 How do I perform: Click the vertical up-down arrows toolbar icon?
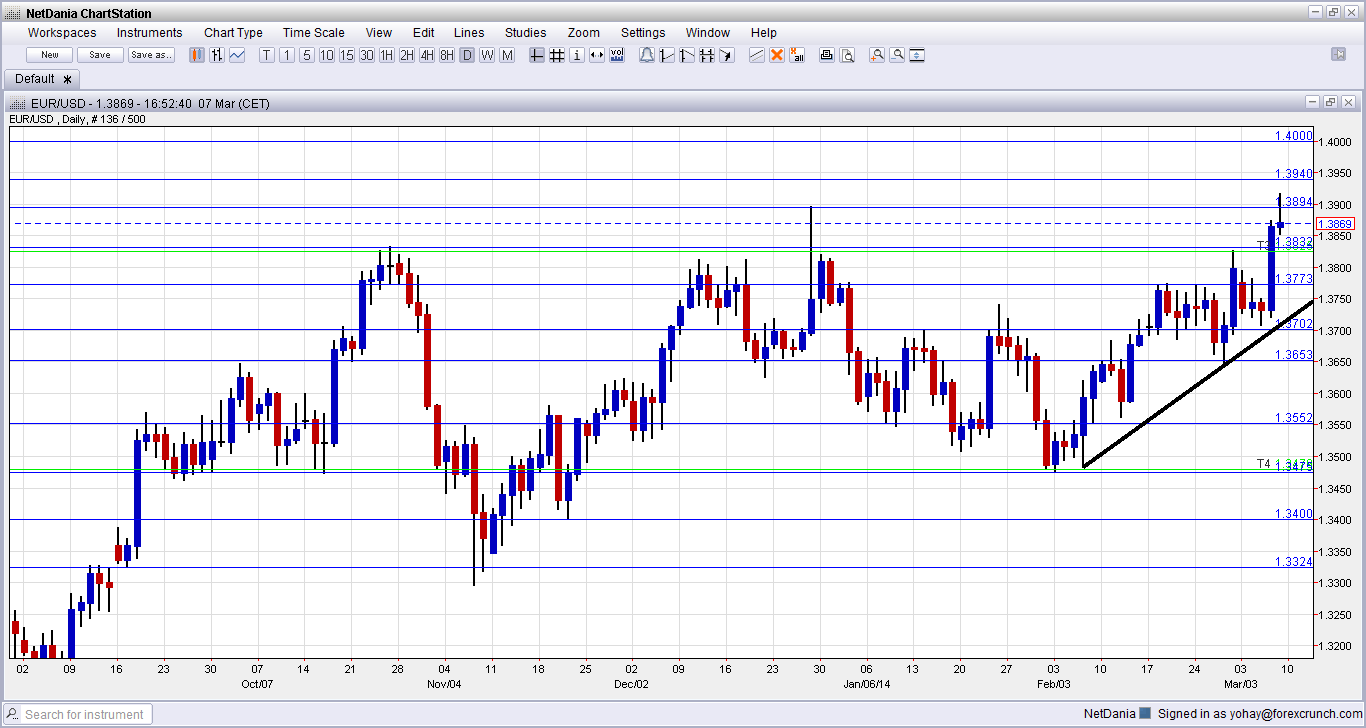[x=917, y=55]
